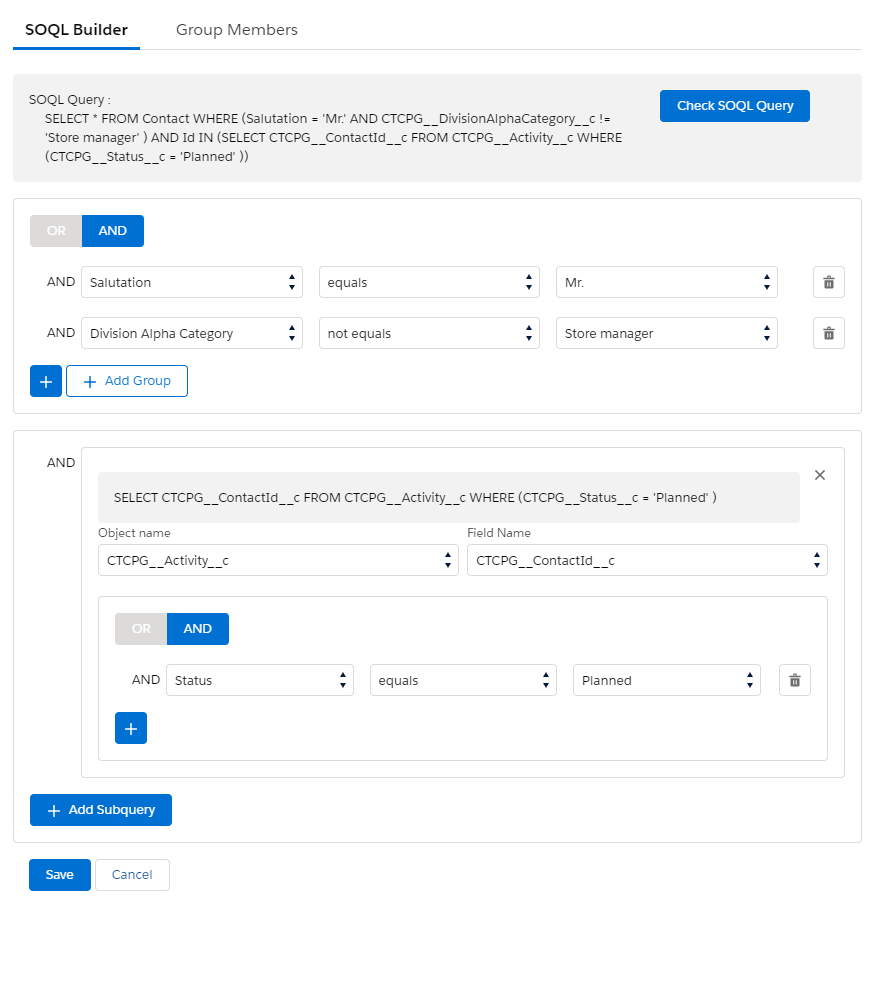Switch subquery logic to OR
This screenshot has width=876, height=981.
[141, 629]
